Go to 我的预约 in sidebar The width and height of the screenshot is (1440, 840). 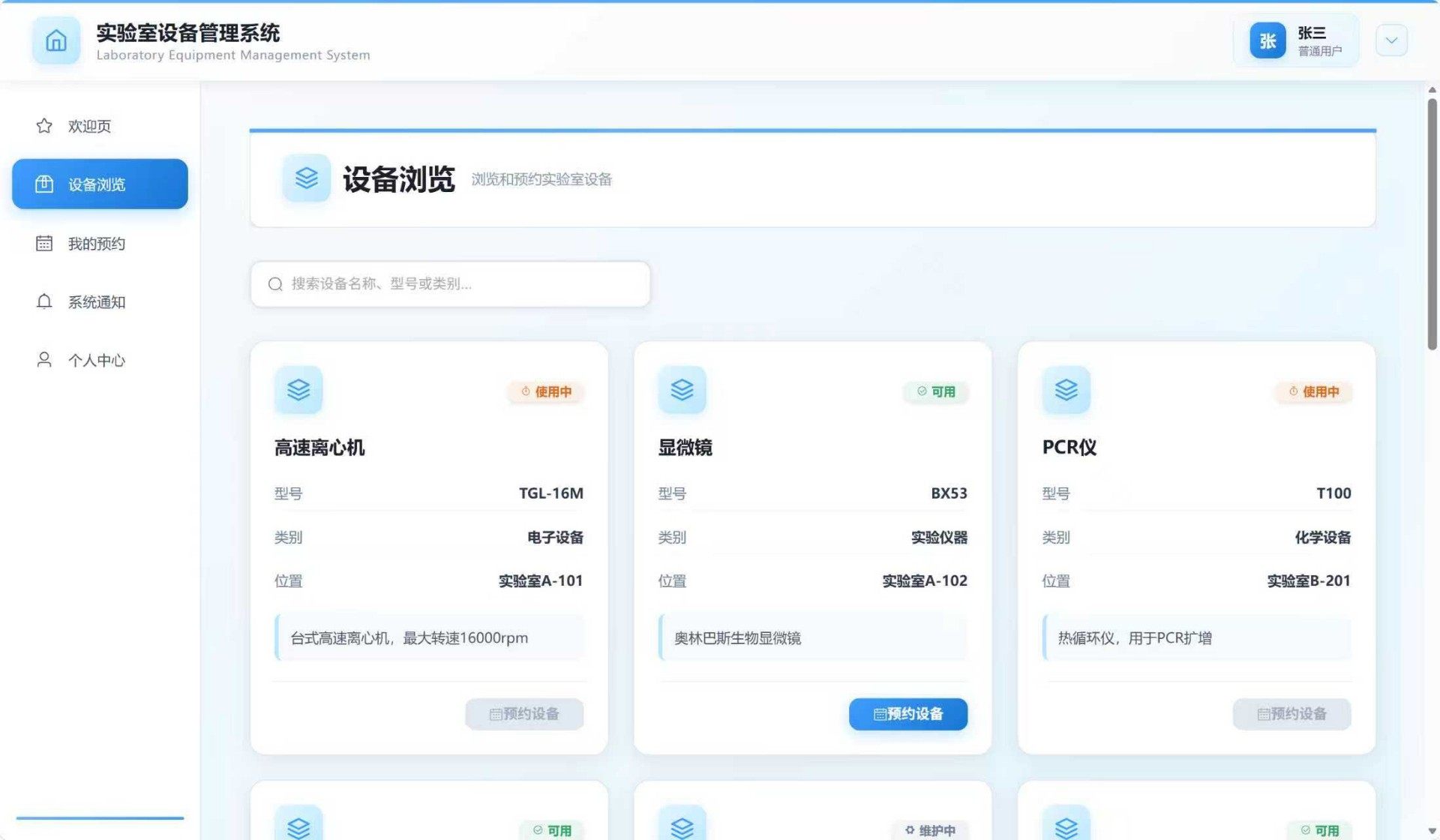pyautogui.click(x=97, y=244)
